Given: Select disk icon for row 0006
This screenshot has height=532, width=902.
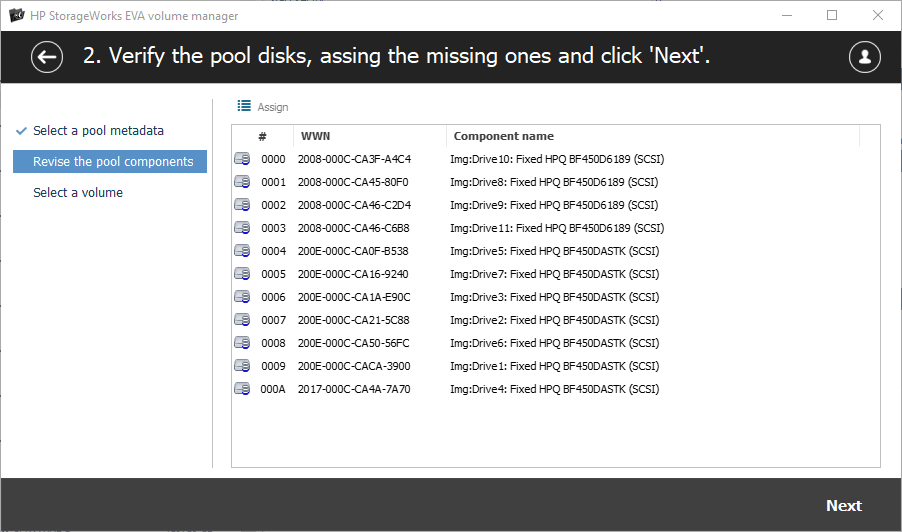Looking at the screenshot, I should click(242, 297).
